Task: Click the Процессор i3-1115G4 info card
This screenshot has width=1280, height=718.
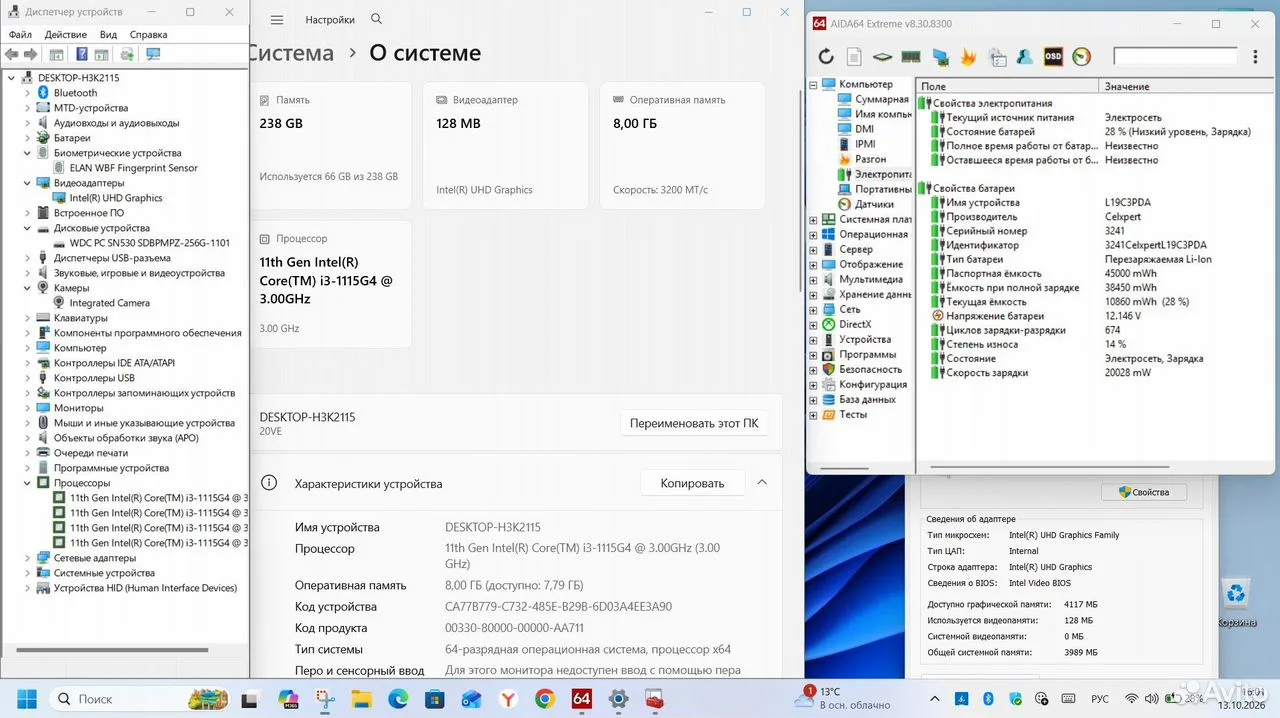Action: tap(330, 284)
